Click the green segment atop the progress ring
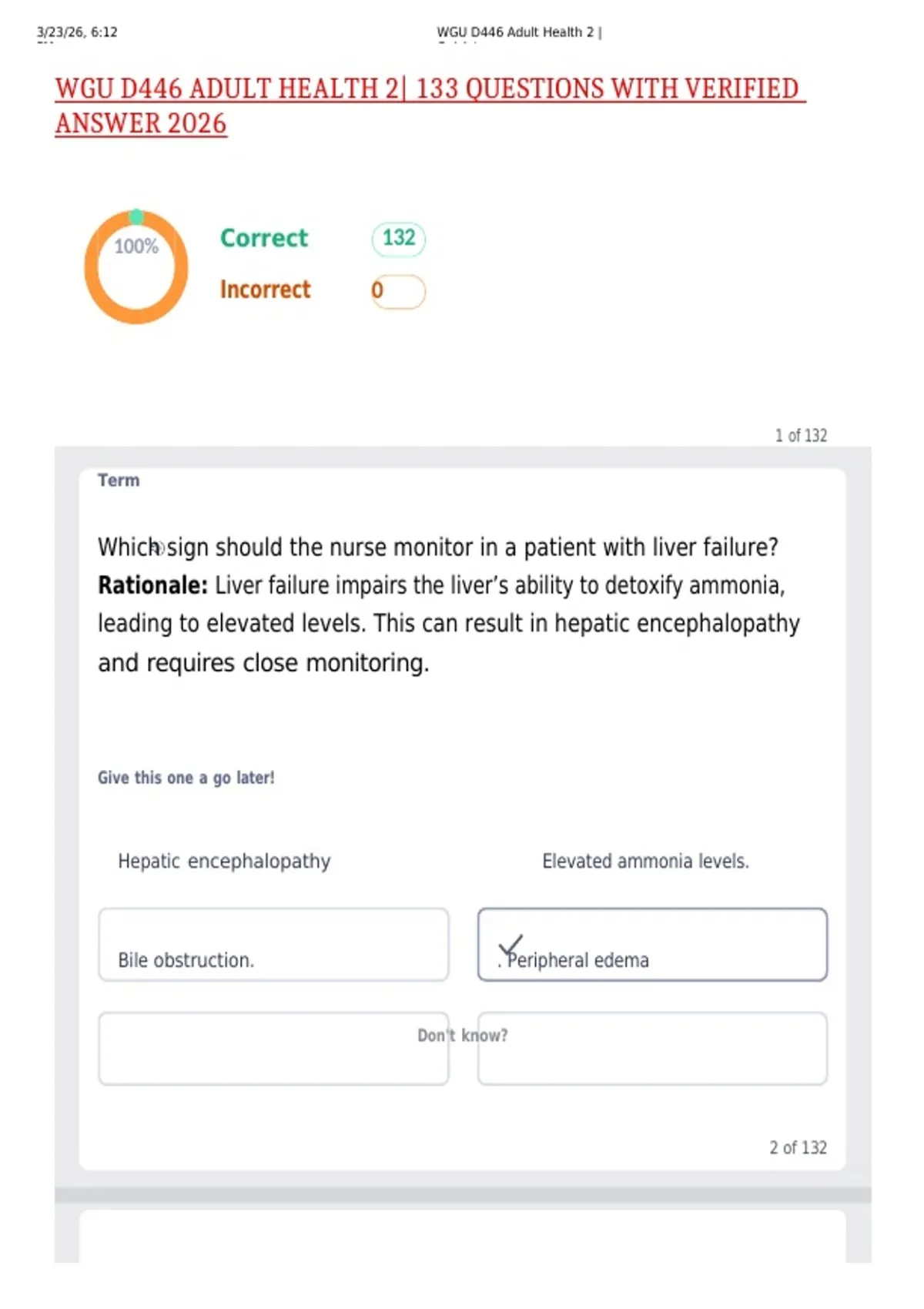The height and width of the screenshot is (1309, 924). point(136,216)
